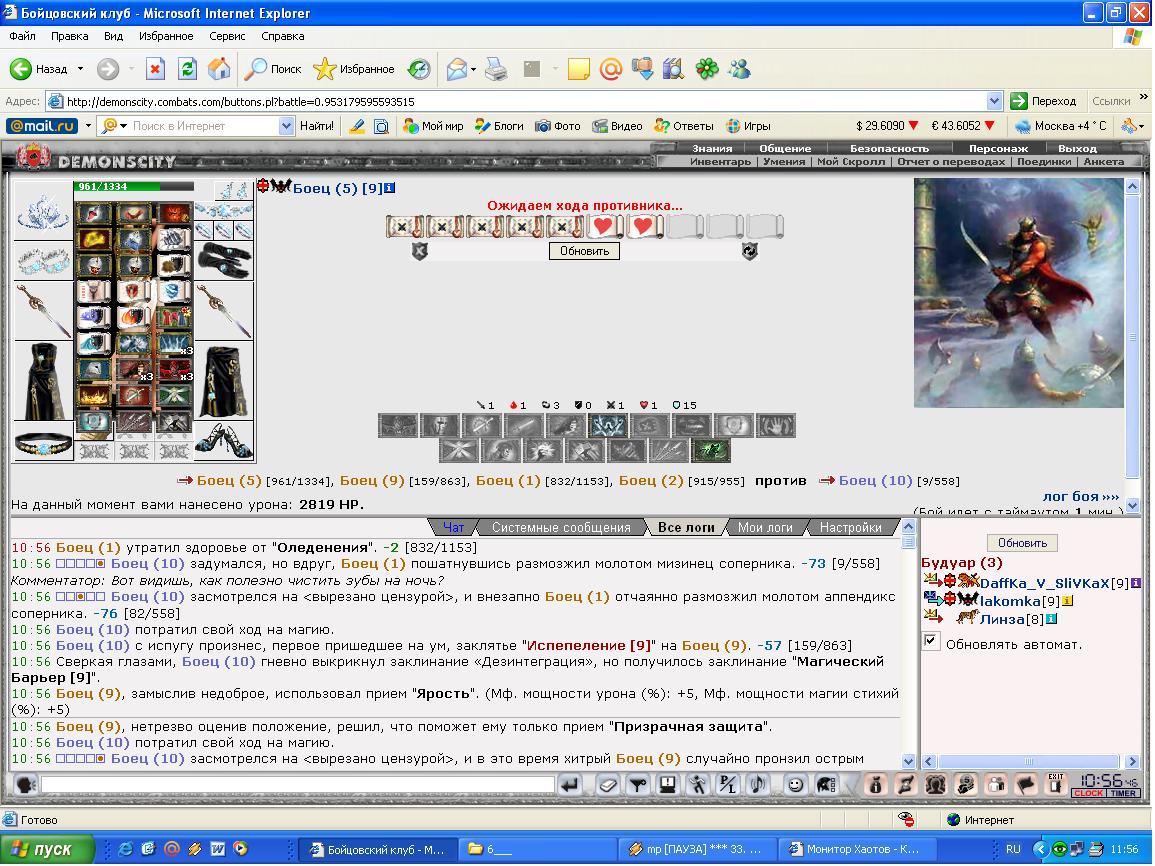Click the P/L translit icon
This screenshot has height=866, width=1155.
[x=728, y=785]
